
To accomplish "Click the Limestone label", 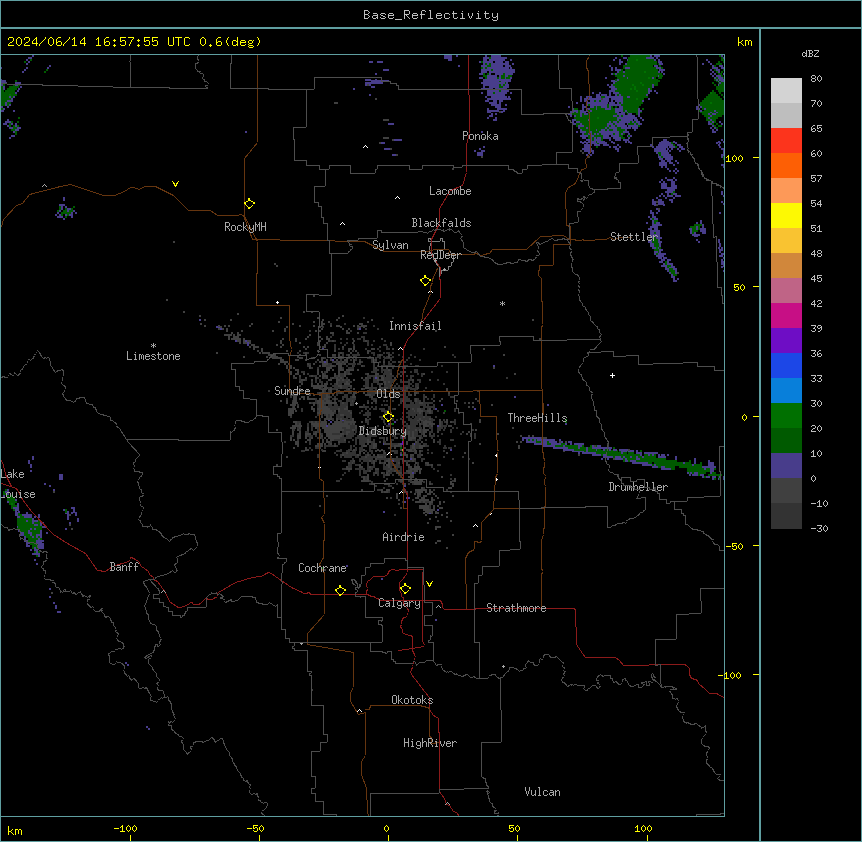I will (x=153, y=356).
